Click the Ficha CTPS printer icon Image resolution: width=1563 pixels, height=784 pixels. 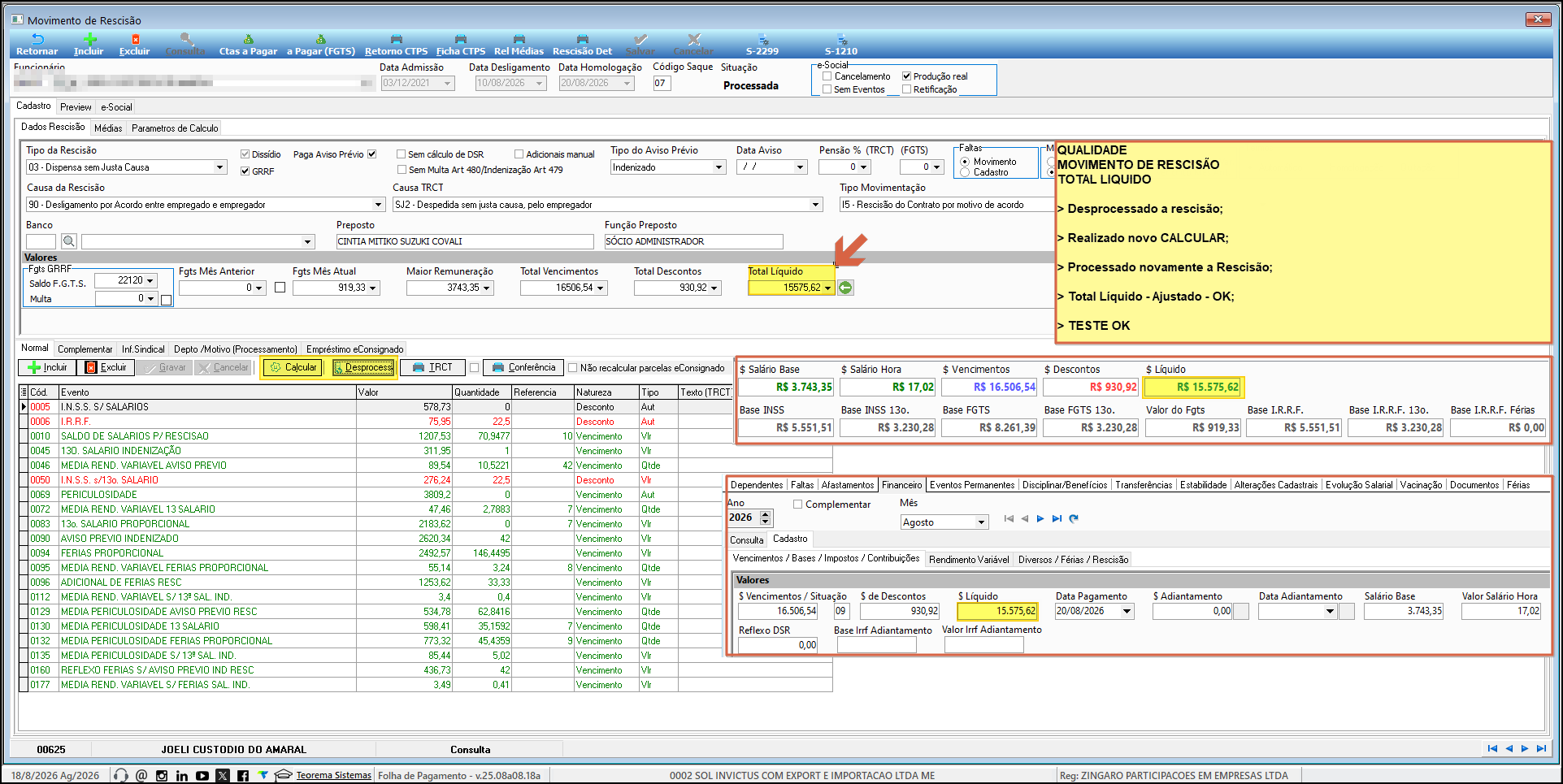[x=461, y=39]
